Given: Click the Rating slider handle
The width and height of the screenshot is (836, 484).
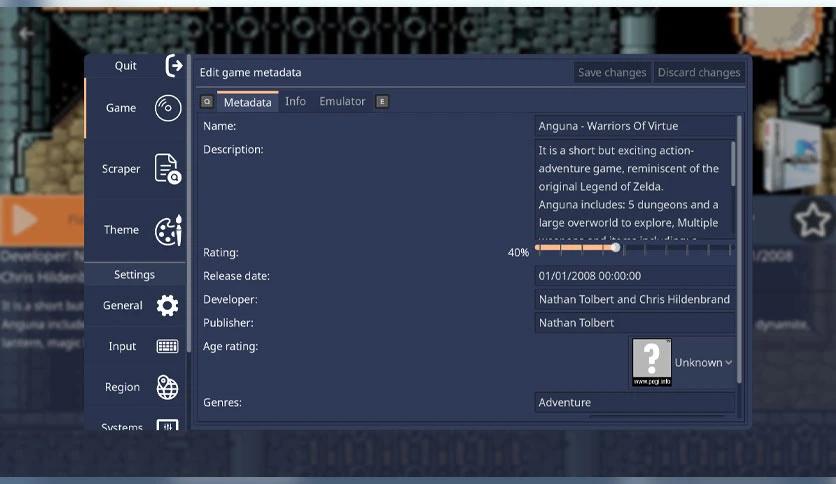Looking at the screenshot, I should pos(616,248).
